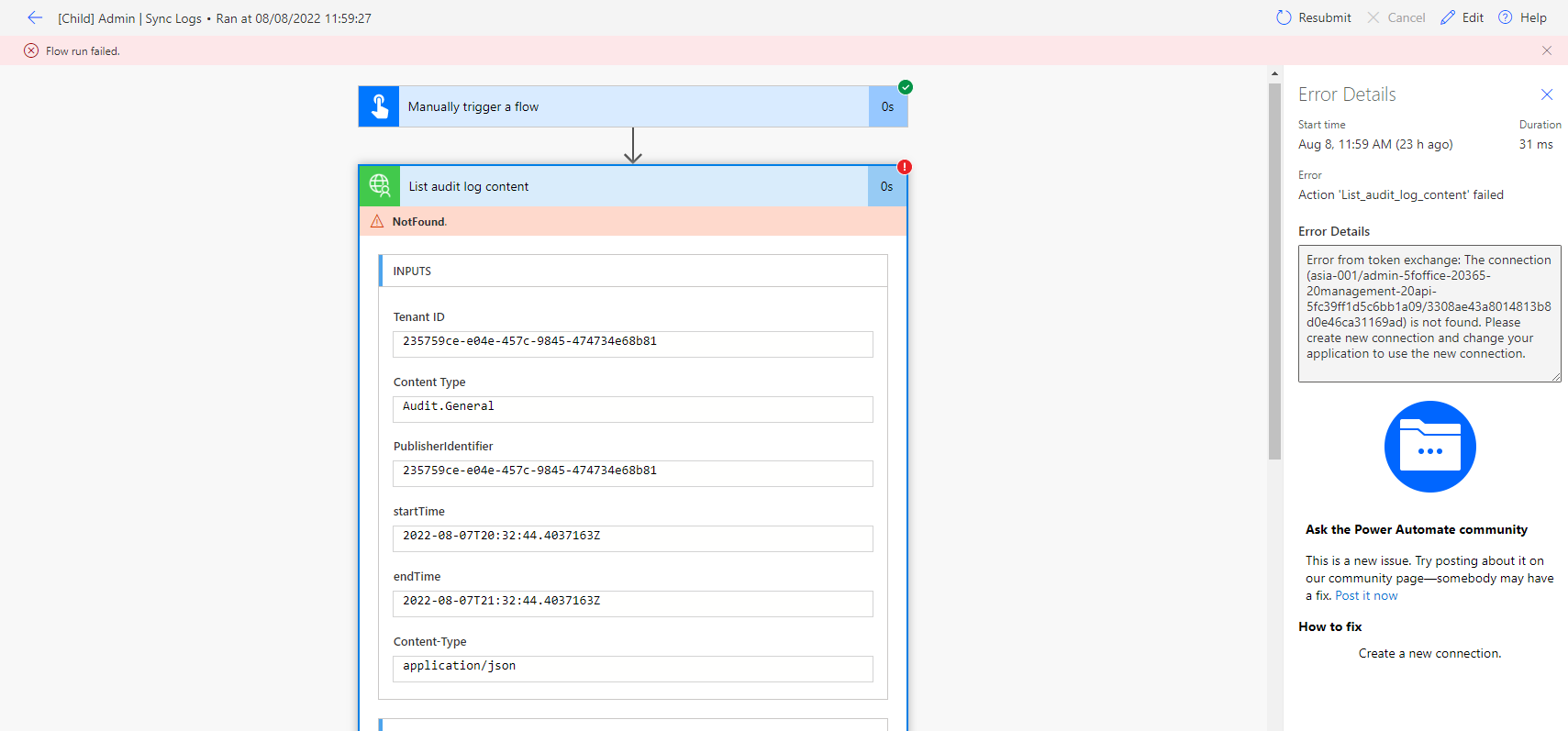This screenshot has height=731, width=1568.
Task: Click the Tenant ID value field
Action: (x=633, y=344)
